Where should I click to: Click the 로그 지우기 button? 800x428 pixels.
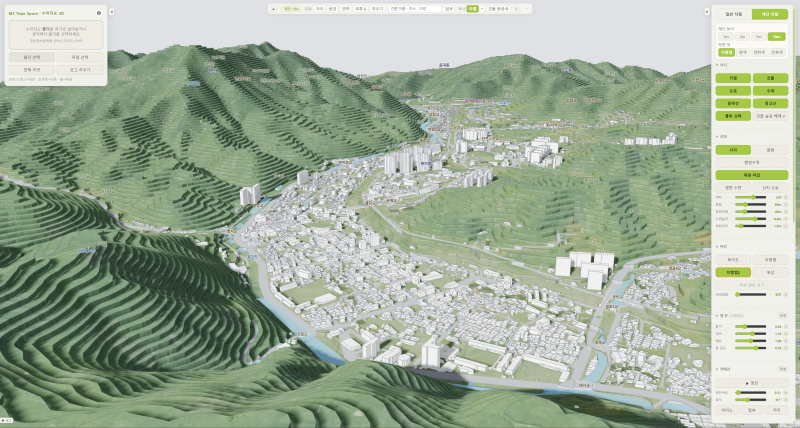click(x=80, y=70)
